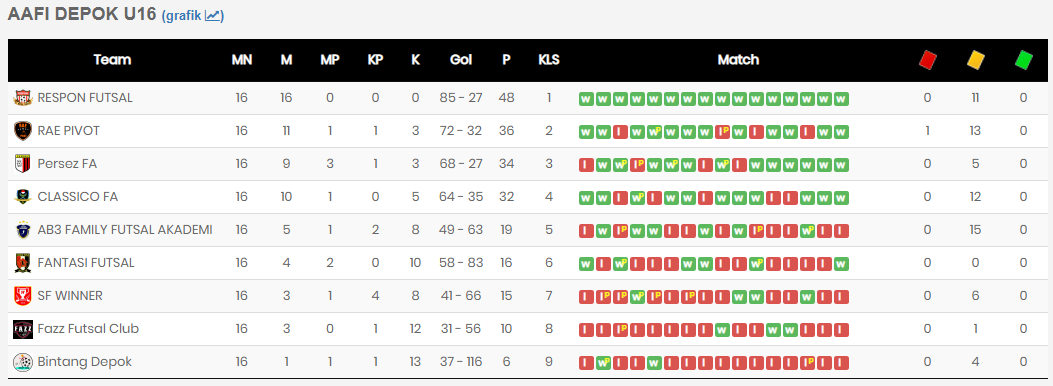Click FANTASI FUTSAL's last match win badge
Image resolution: width=1053 pixels, height=386 pixels.
pyautogui.click(x=841, y=264)
